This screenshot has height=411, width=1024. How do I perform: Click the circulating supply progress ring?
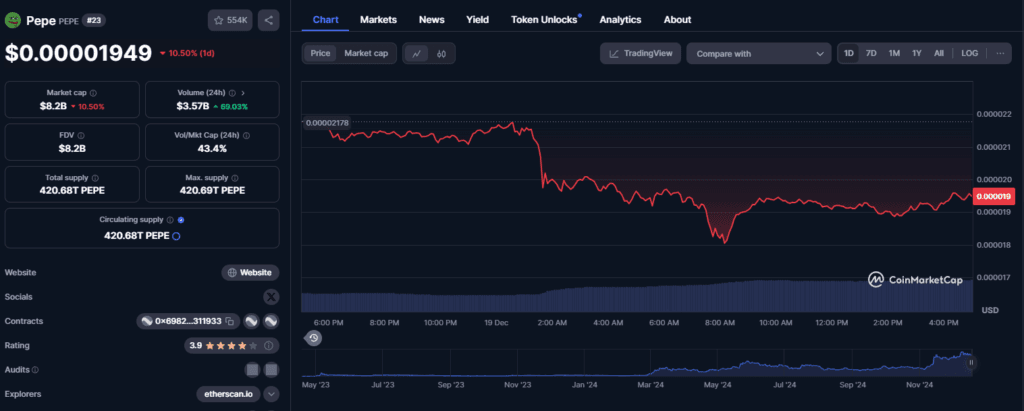(176, 236)
